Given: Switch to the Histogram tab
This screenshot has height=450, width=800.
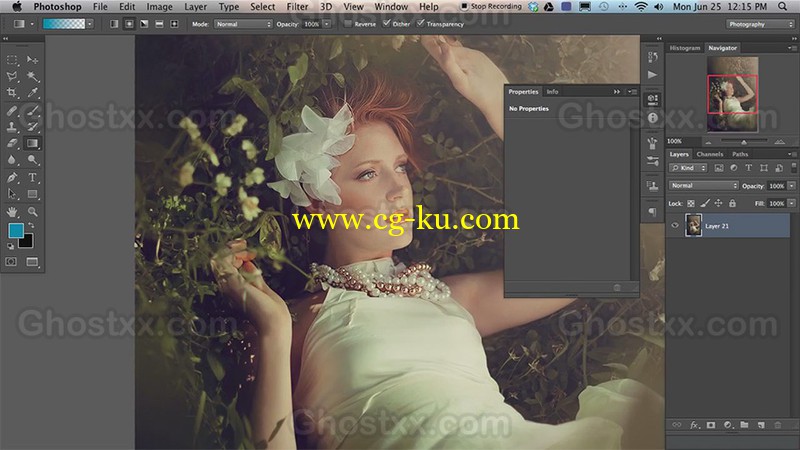Looking at the screenshot, I should (685, 48).
